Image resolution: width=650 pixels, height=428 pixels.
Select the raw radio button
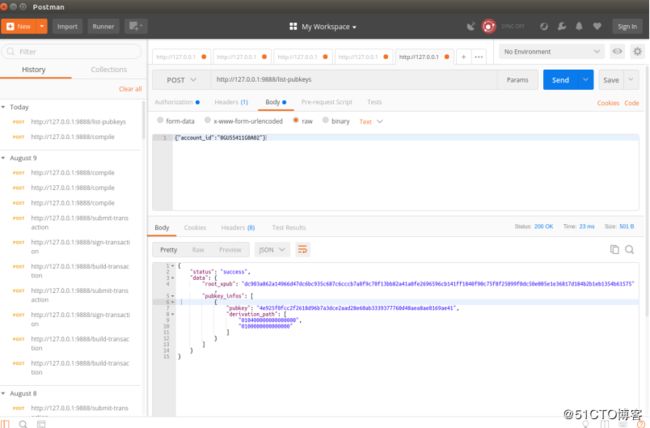point(296,120)
